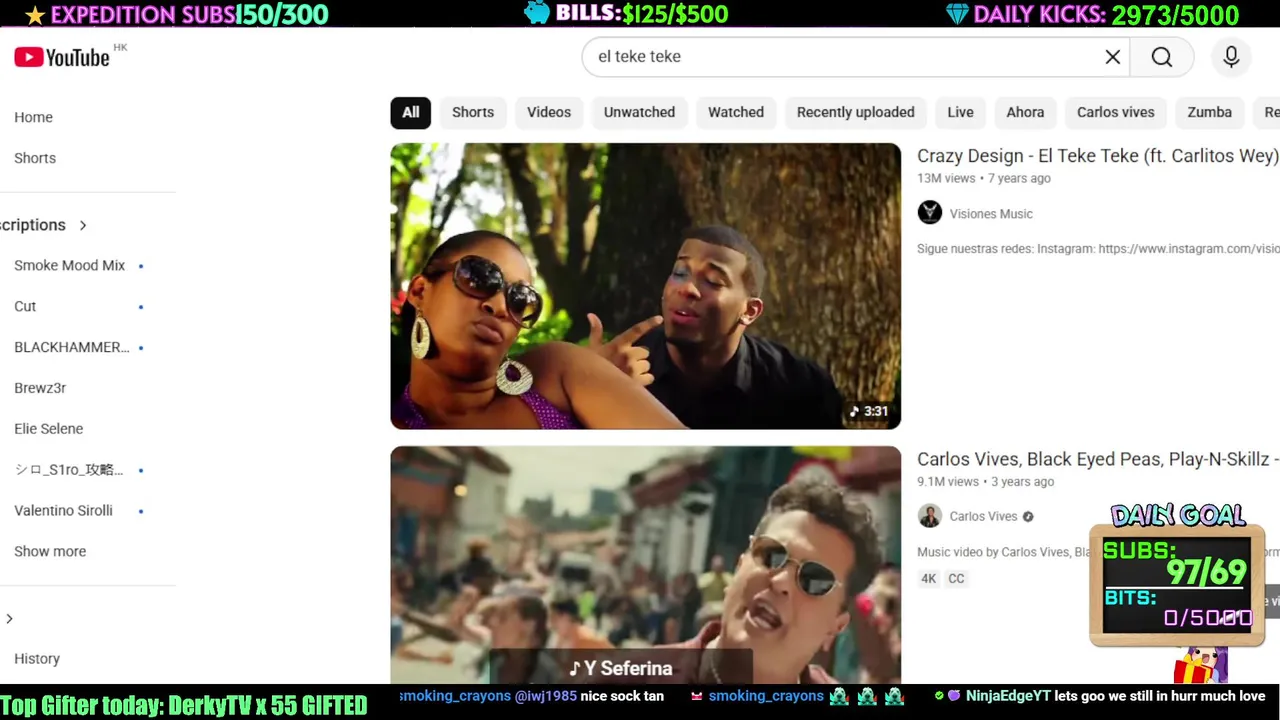Open Valentino Sirolli subscription channel
Viewport: 1280px width, 720px height.
click(63, 511)
